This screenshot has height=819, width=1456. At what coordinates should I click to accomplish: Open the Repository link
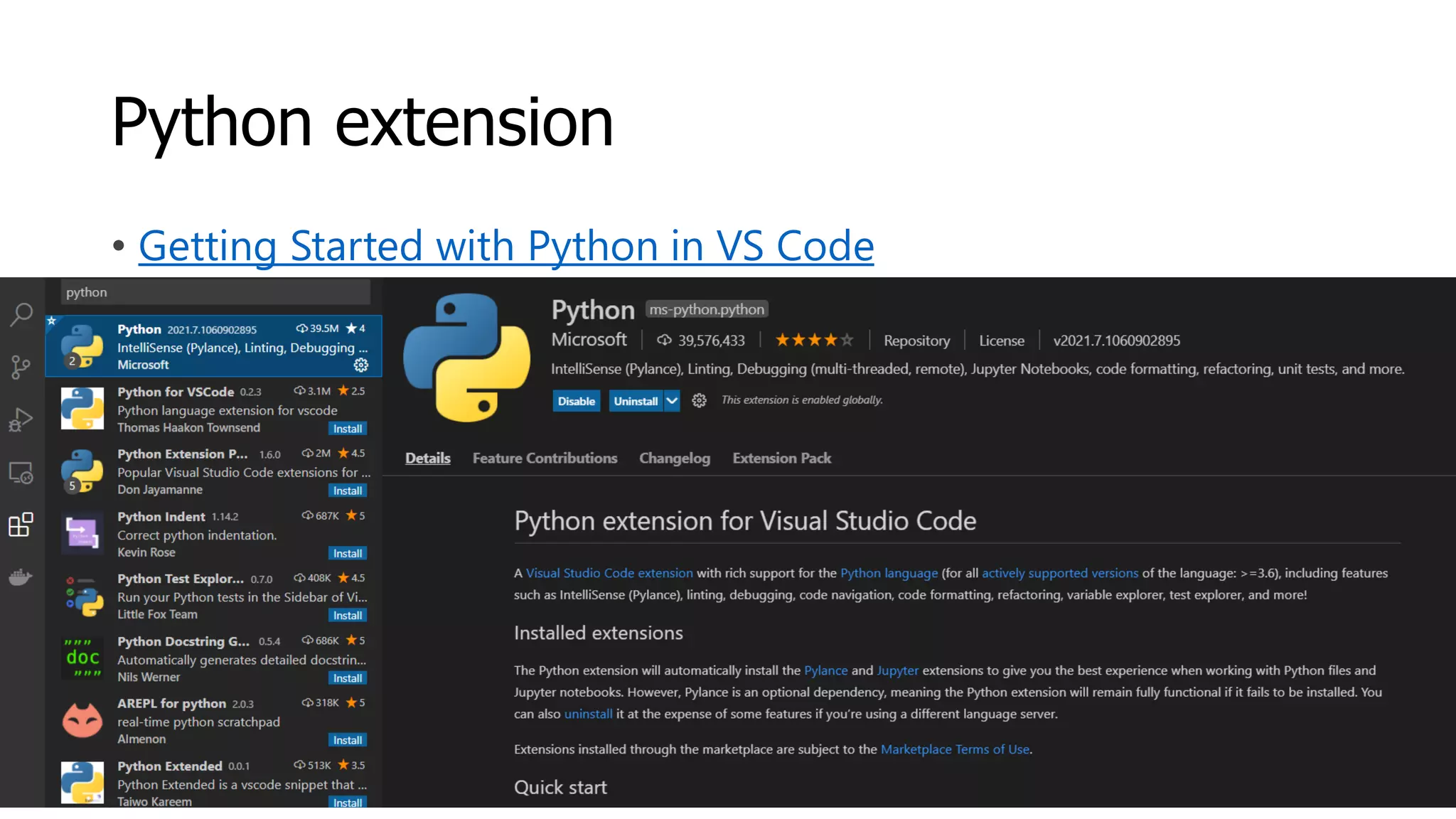(916, 341)
